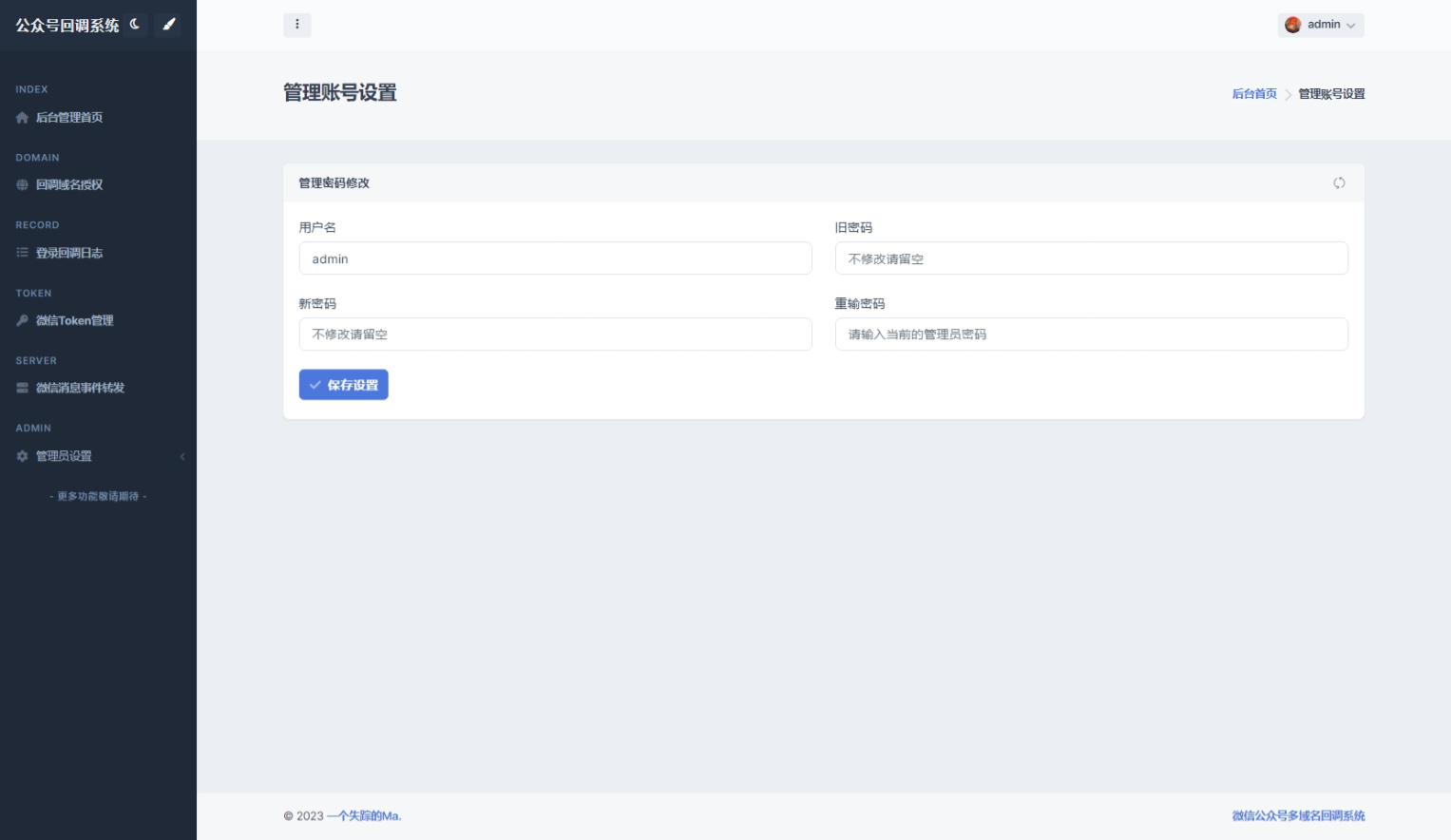Click the home icon beside 后台管理首页
The height and width of the screenshot is (840, 1451).
tap(22, 118)
